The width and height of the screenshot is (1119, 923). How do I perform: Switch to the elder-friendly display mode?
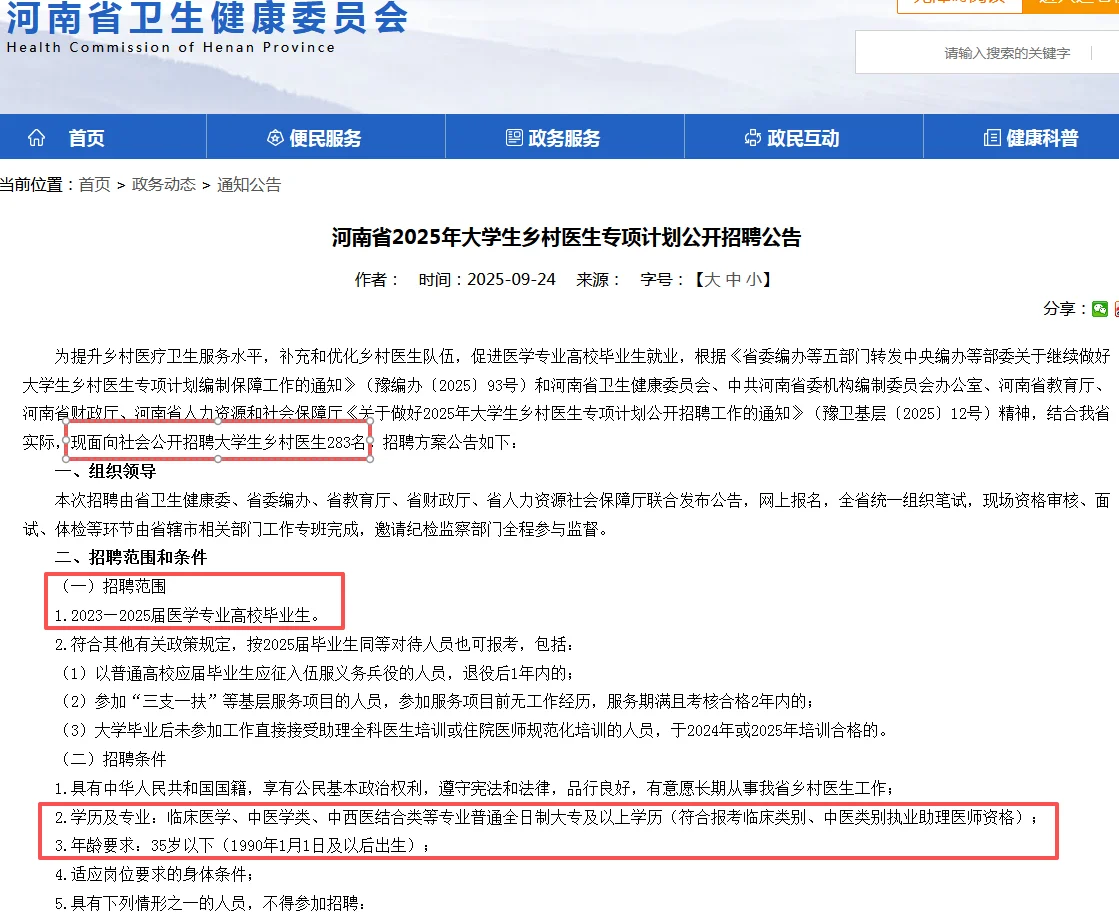(x=1075, y=6)
